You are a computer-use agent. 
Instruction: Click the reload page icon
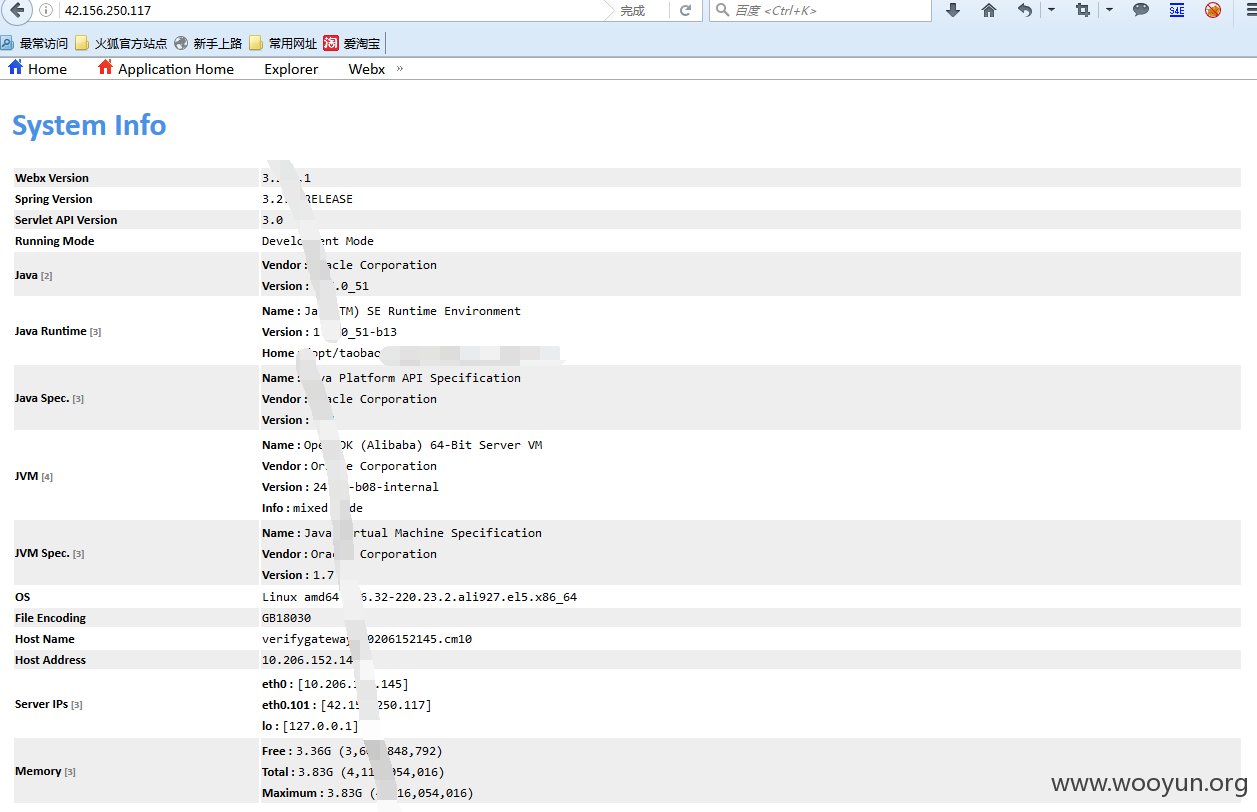[685, 10]
